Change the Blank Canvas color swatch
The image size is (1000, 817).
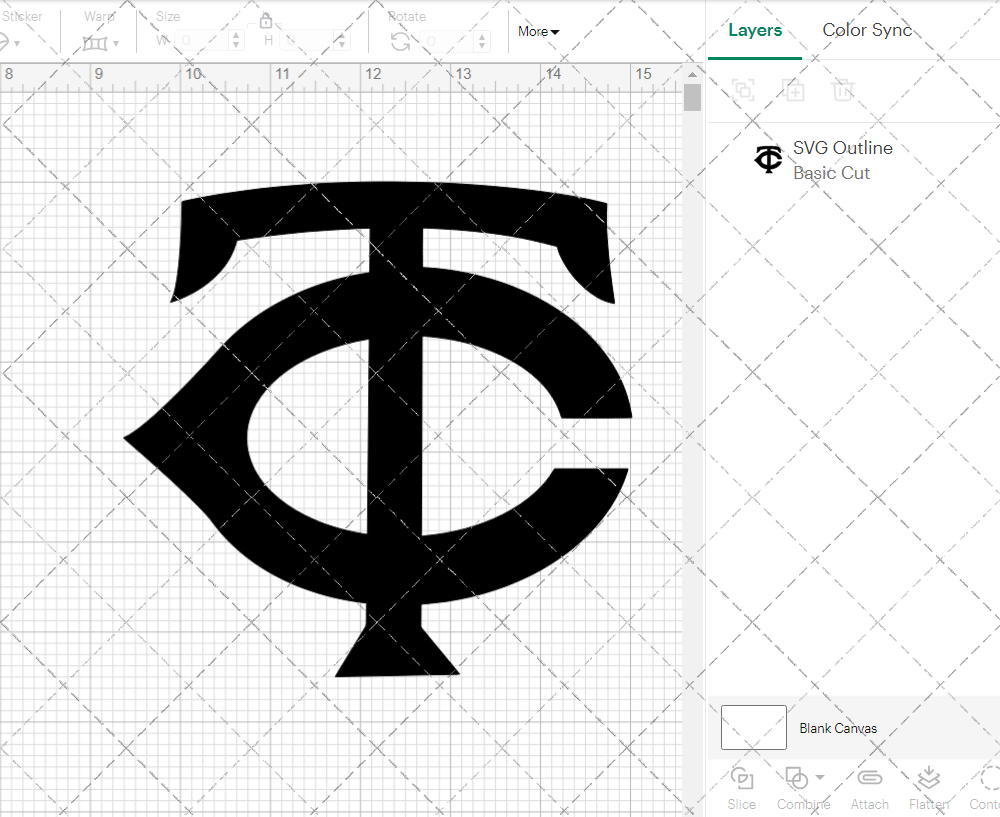(752, 727)
